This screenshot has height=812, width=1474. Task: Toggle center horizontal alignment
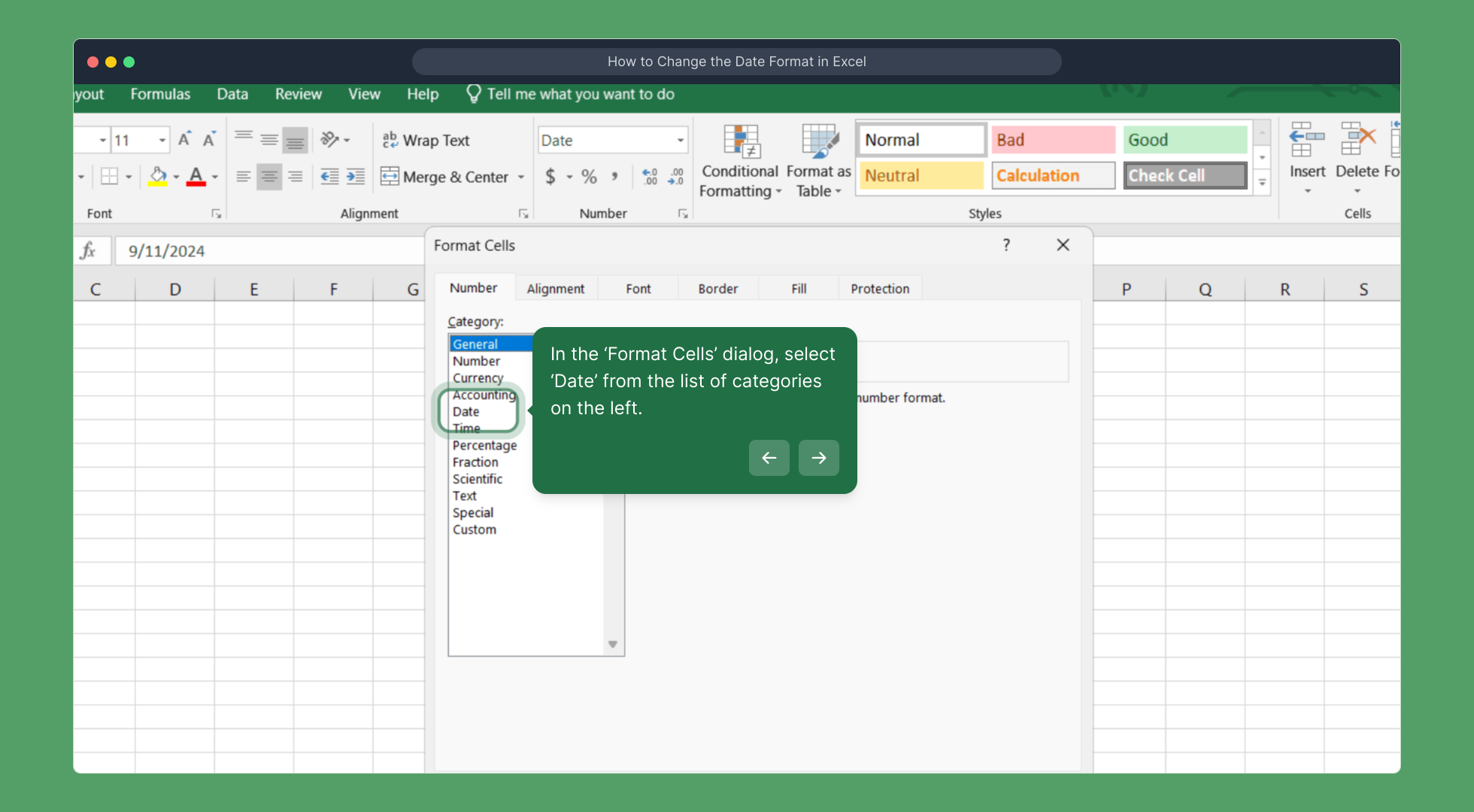[x=269, y=177]
